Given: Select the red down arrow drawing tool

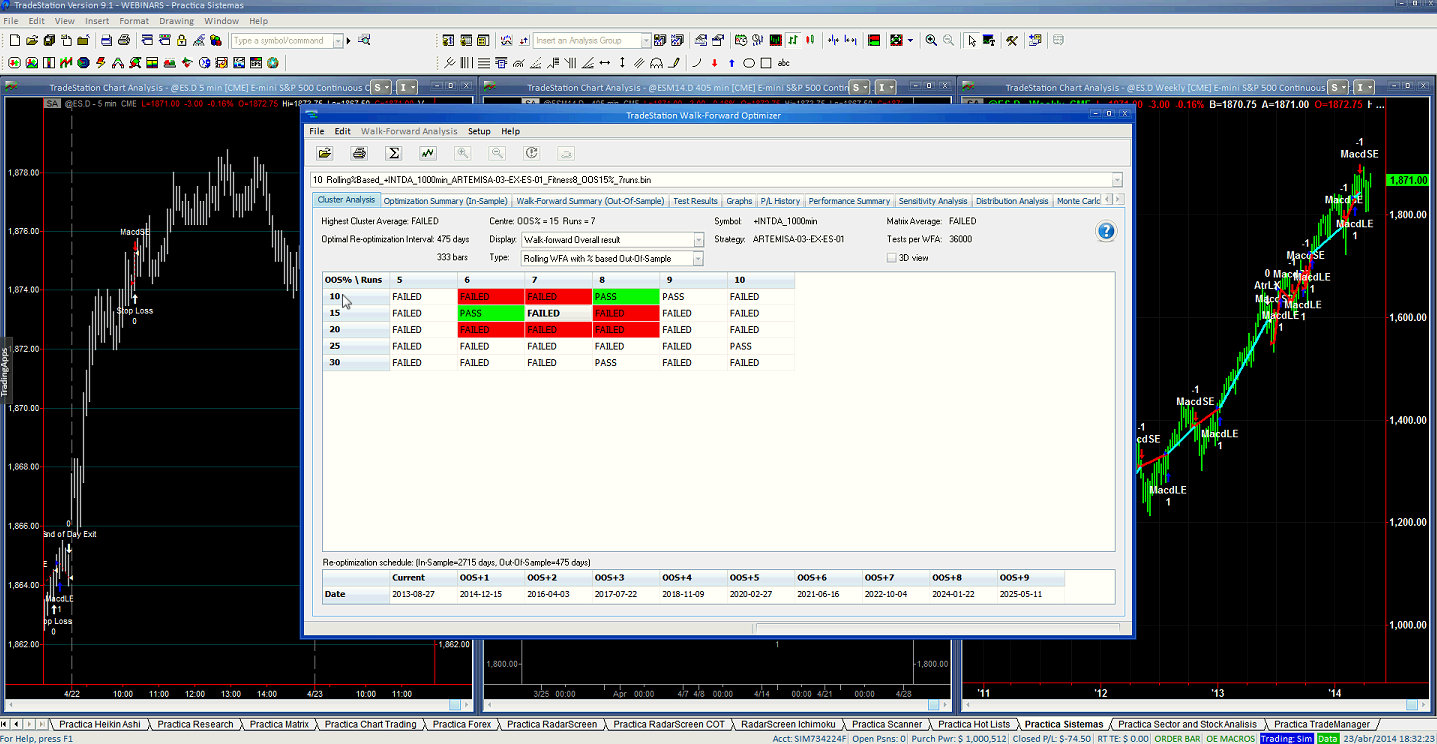Looking at the screenshot, I should [714, 62].
